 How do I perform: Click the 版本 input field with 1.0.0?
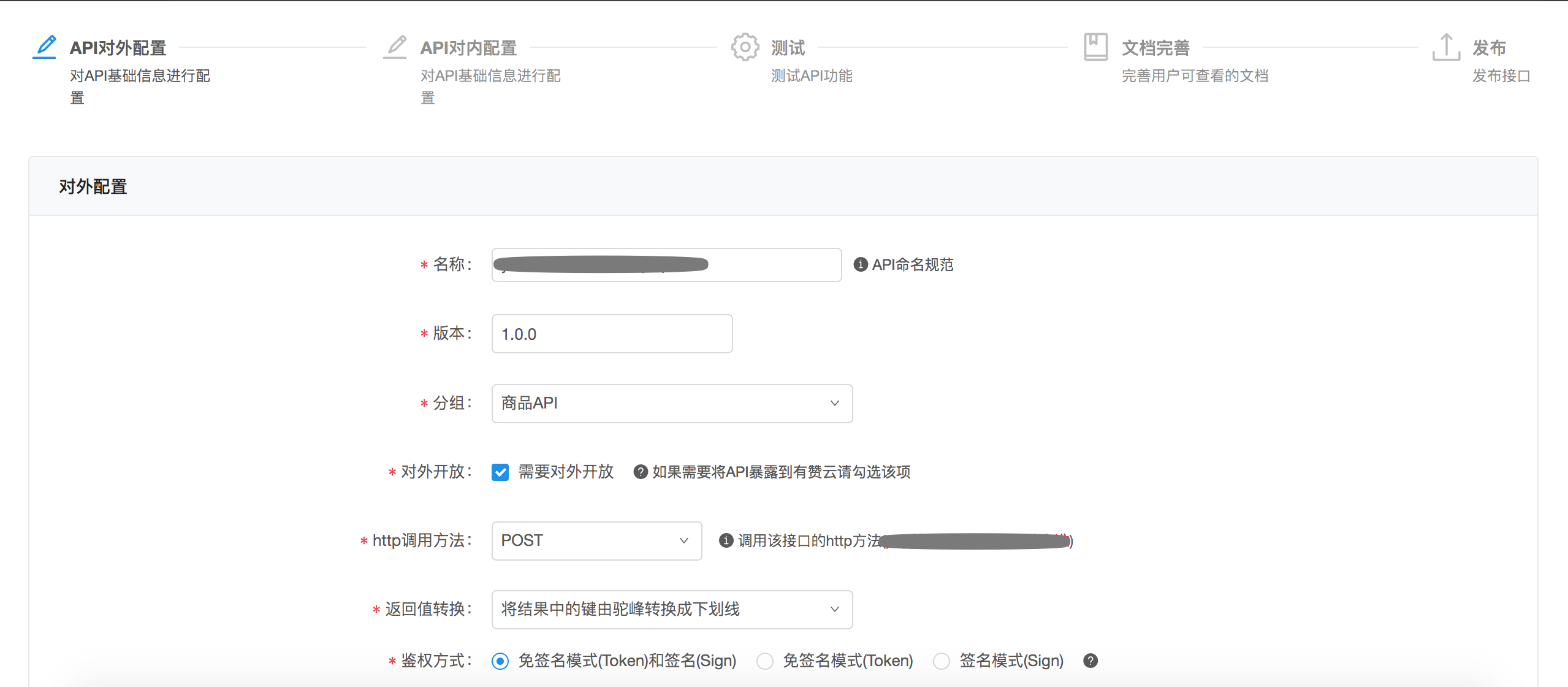click(612, 334)
